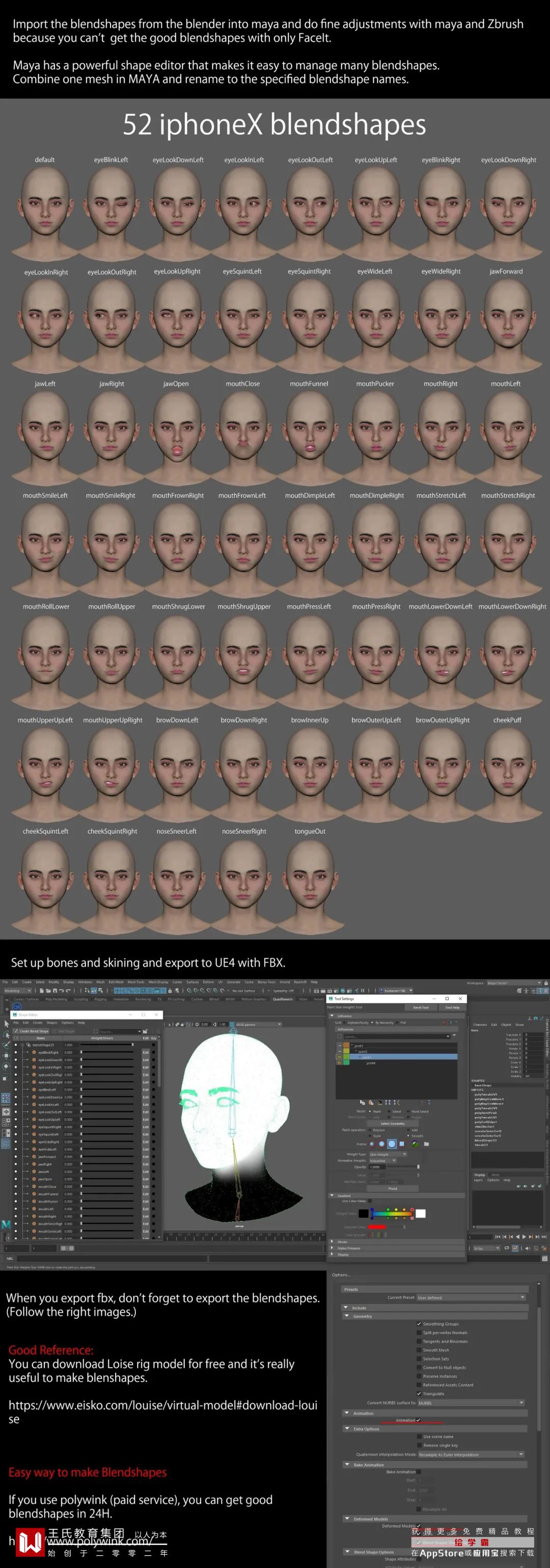Viewport: 550px width, 1568px height.
Task: Select the Replace paint operation radio button
Action: (370, 1130)
